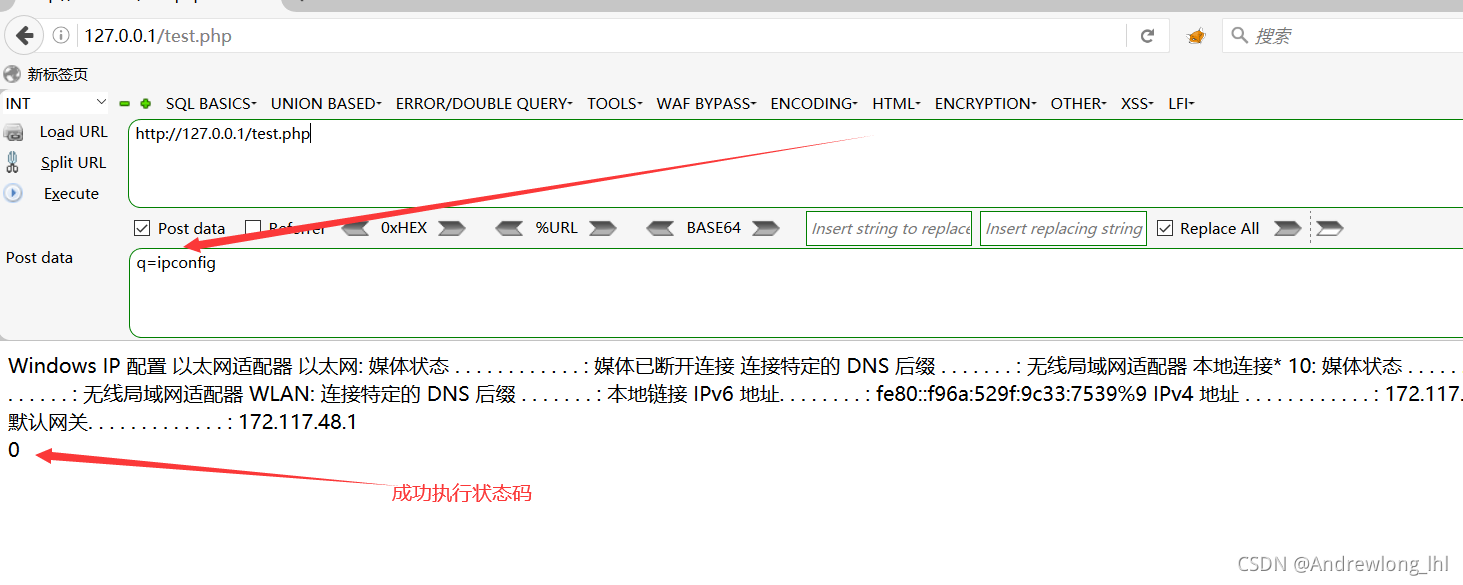Click the %URL label

point(556,228)
